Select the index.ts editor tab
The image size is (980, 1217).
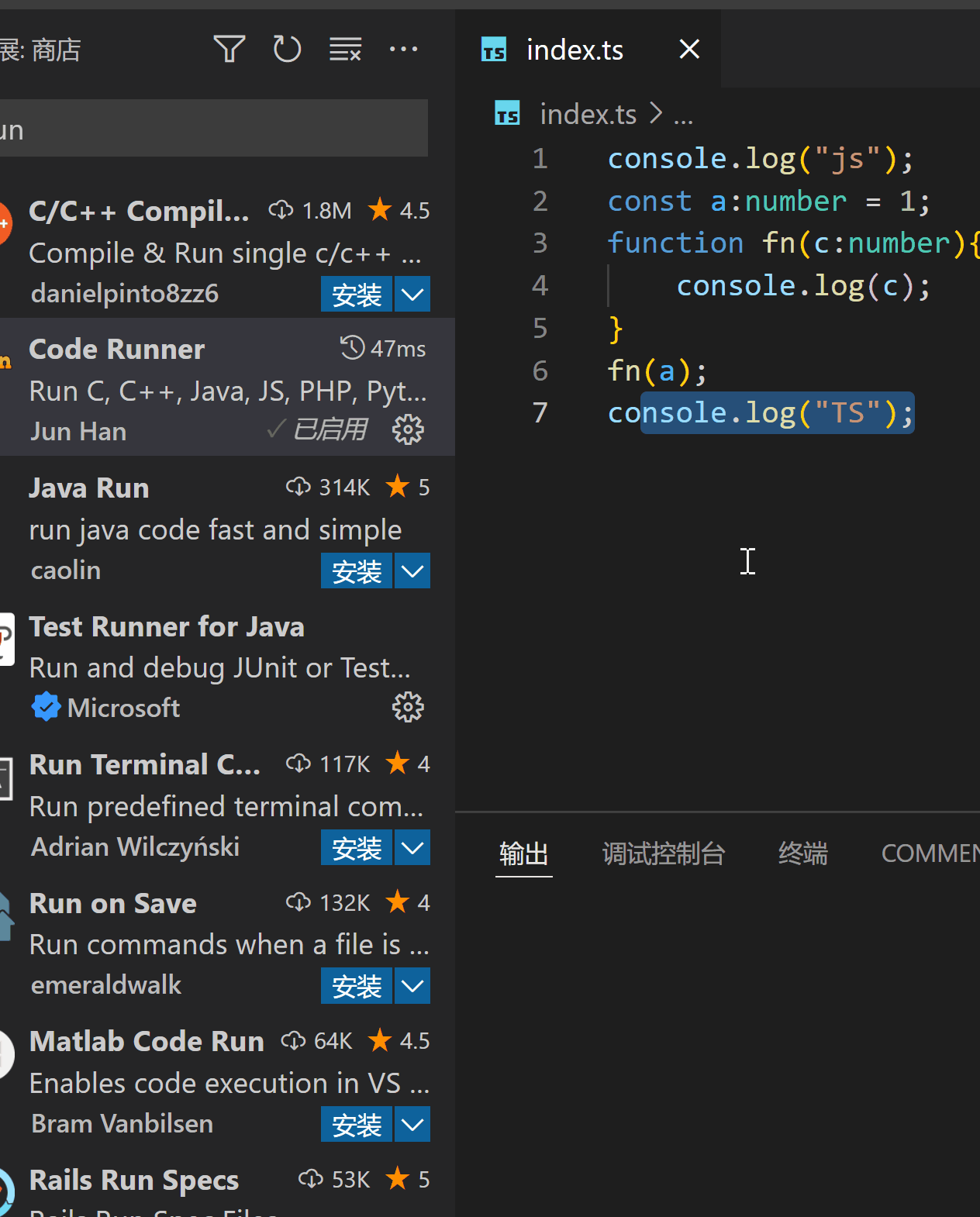point(588,50)
